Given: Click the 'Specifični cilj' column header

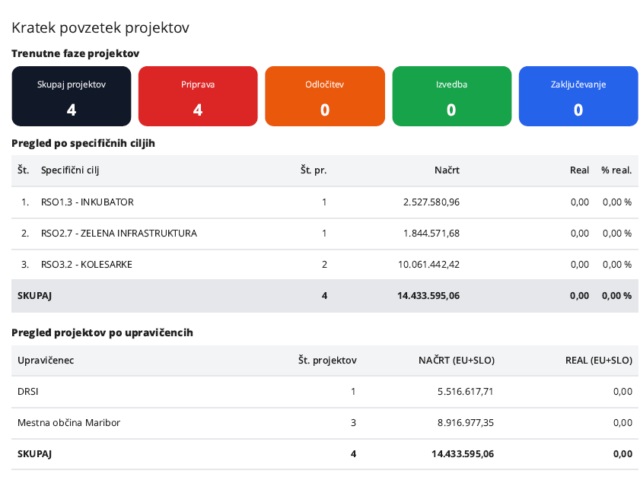Looking at the screenshot, I should (70, 170).
